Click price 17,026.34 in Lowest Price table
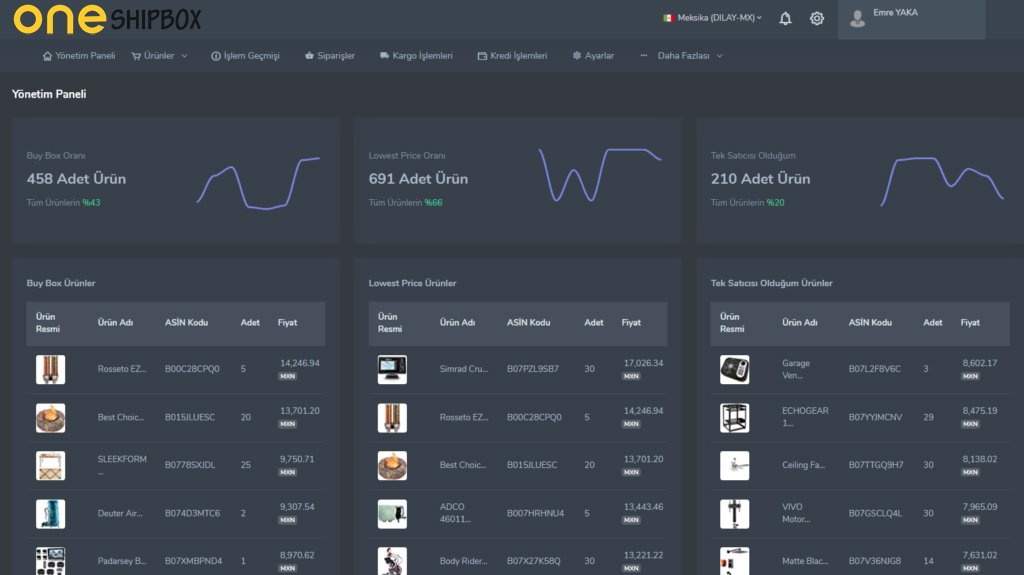The image size is (1024, 575). [643, 363]
